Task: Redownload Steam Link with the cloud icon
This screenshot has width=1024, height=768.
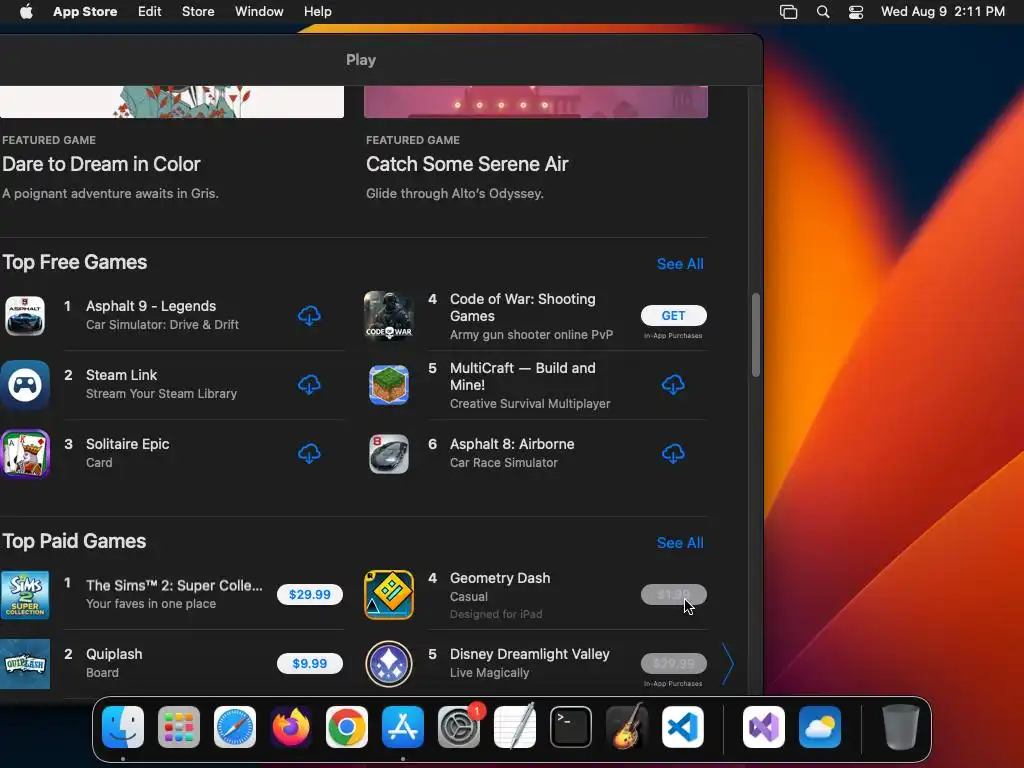Action: [x=309, y=385]
